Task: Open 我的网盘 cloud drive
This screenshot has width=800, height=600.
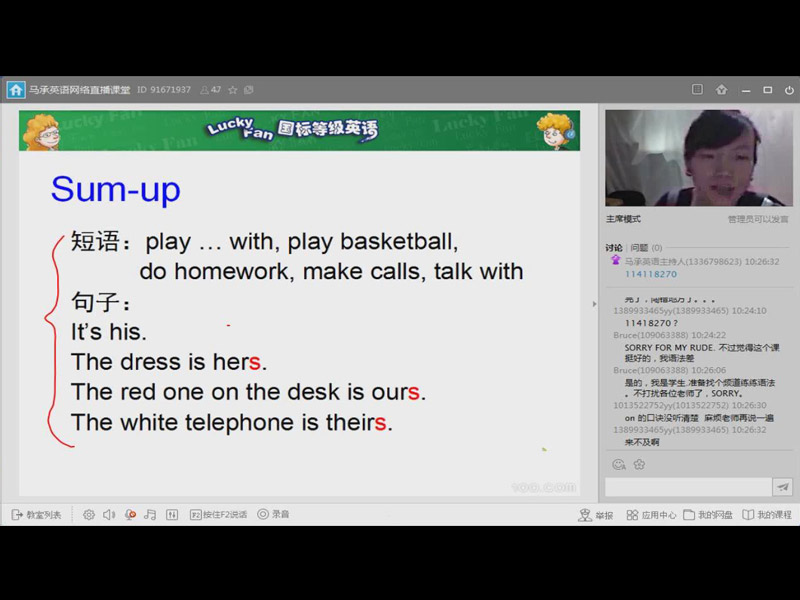Action: [x=708, y=515]
